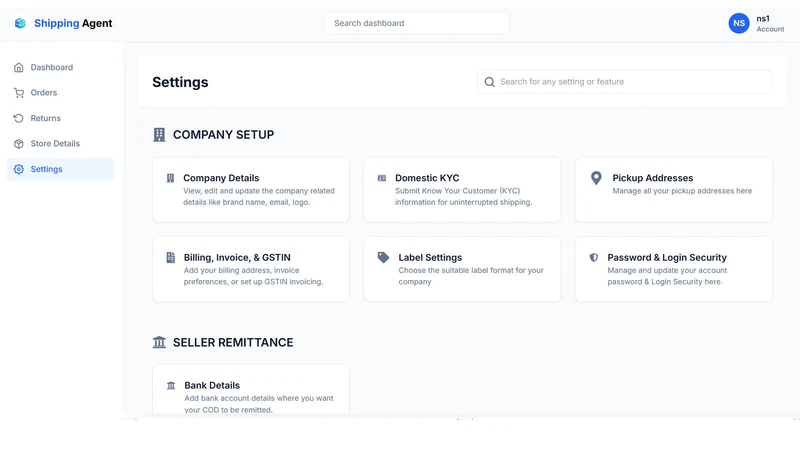Click the ns1 account name
This screenshot has height=450, width=800.
tap(763, 18)
